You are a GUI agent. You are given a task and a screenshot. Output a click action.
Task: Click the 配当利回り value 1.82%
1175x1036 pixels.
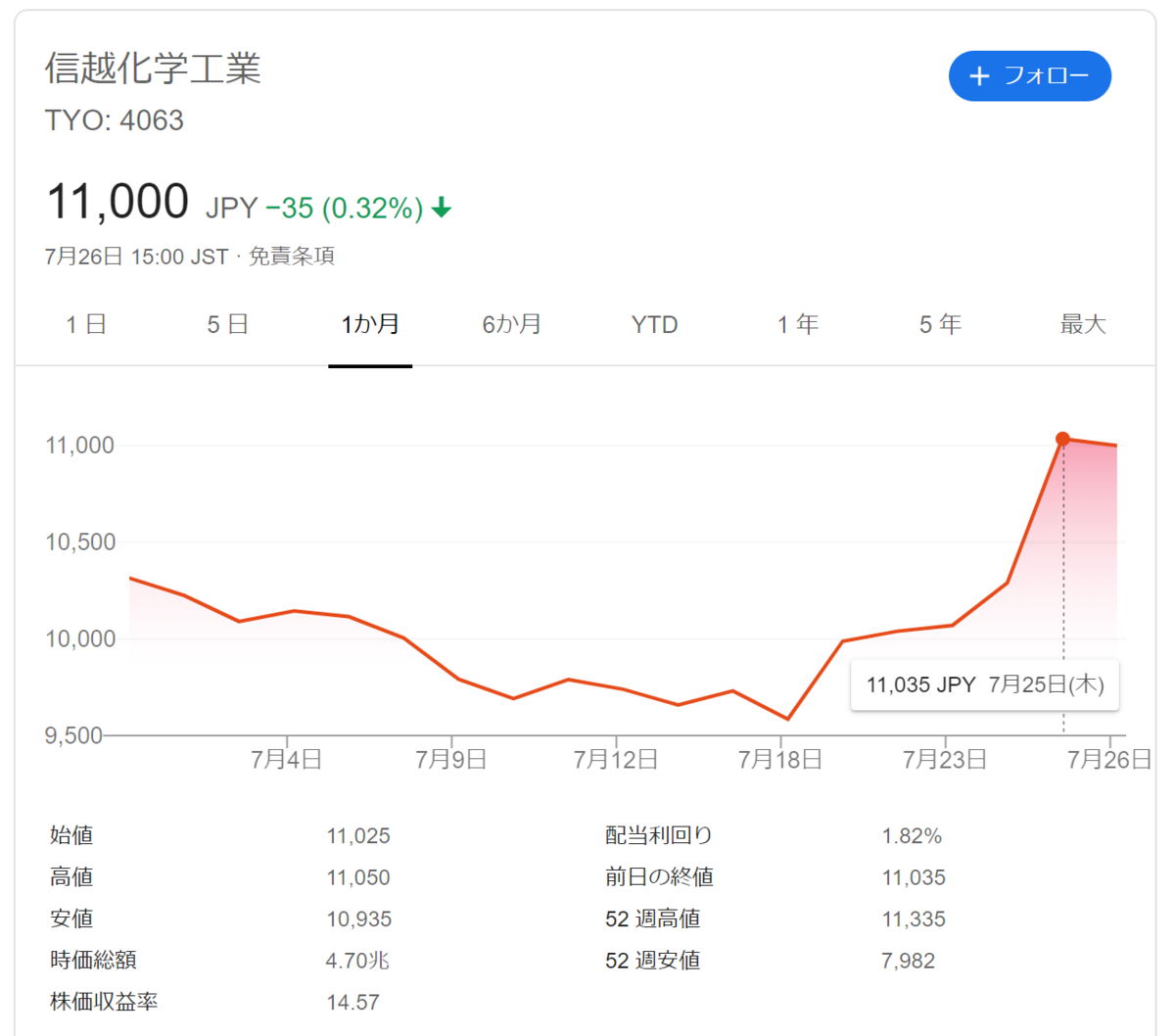point(912,836)
